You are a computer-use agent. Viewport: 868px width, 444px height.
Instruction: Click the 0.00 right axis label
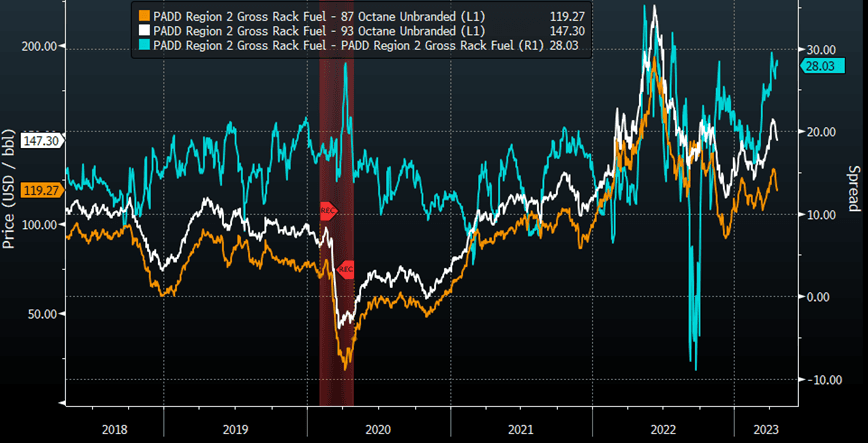pos(817,297)
